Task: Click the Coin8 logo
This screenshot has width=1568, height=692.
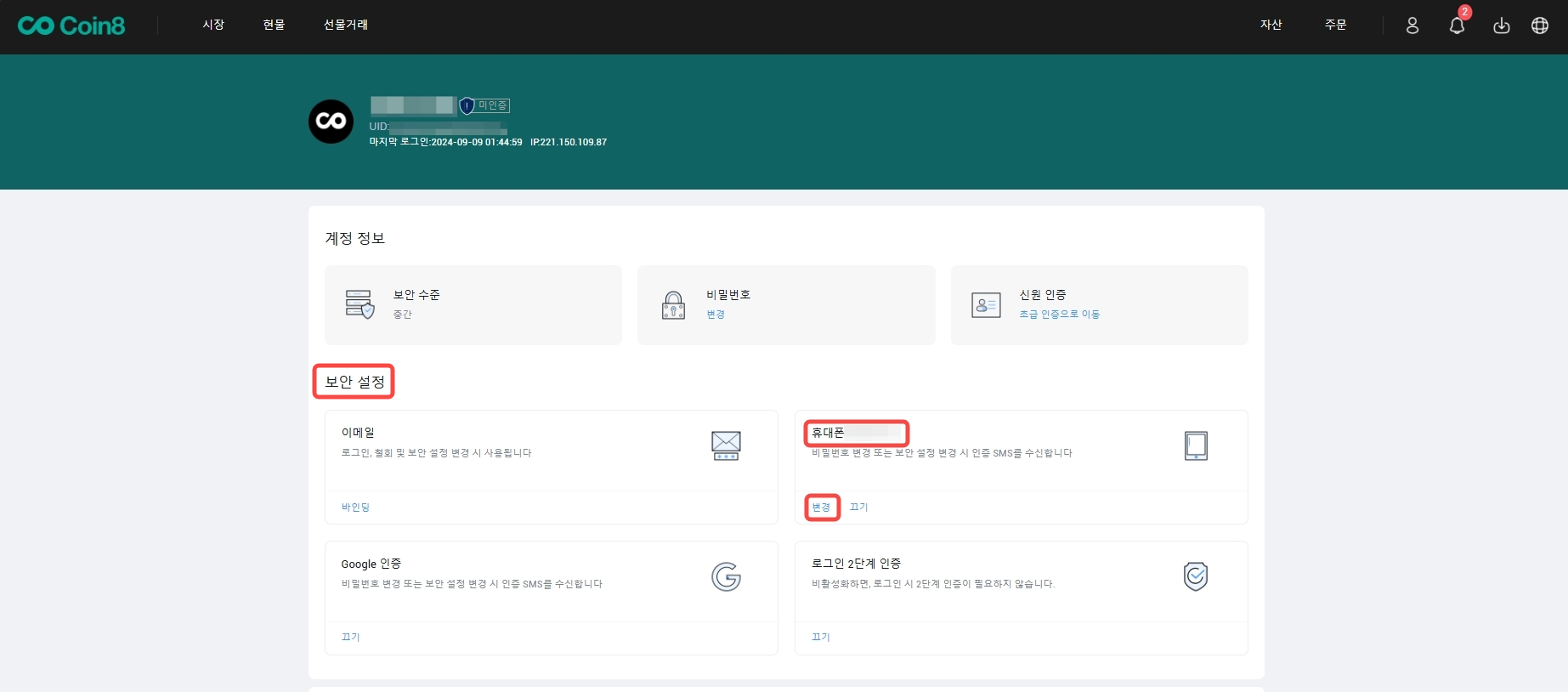Action: 71,26
